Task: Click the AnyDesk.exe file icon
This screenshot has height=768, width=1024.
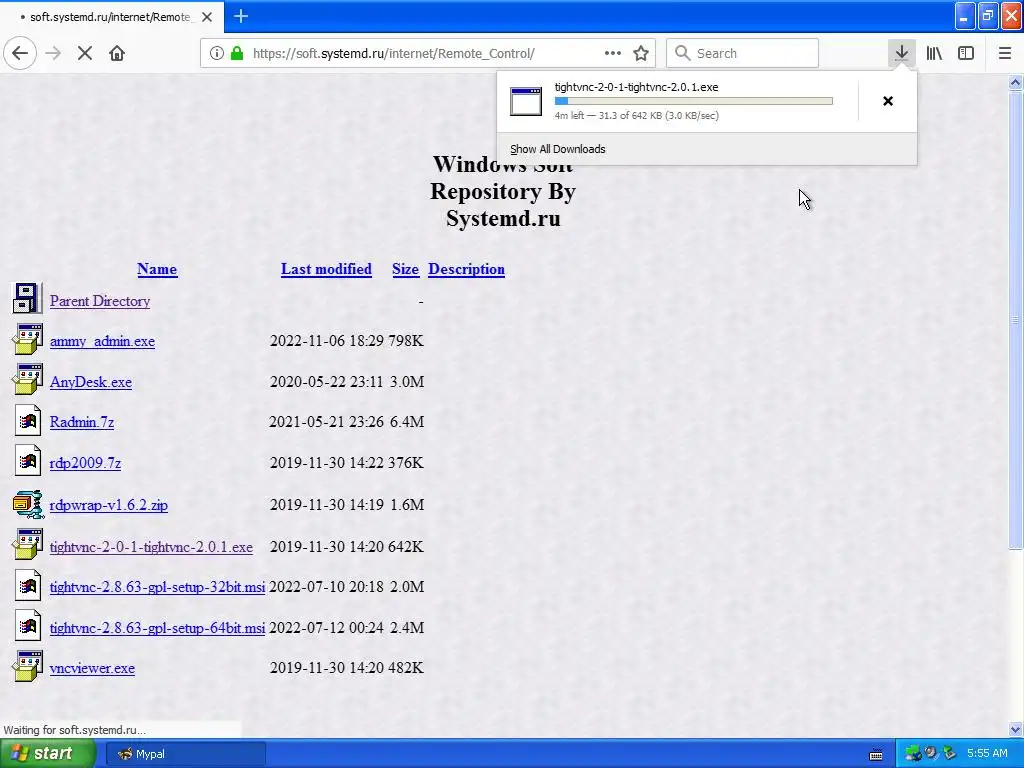Action: pos(27,379)
